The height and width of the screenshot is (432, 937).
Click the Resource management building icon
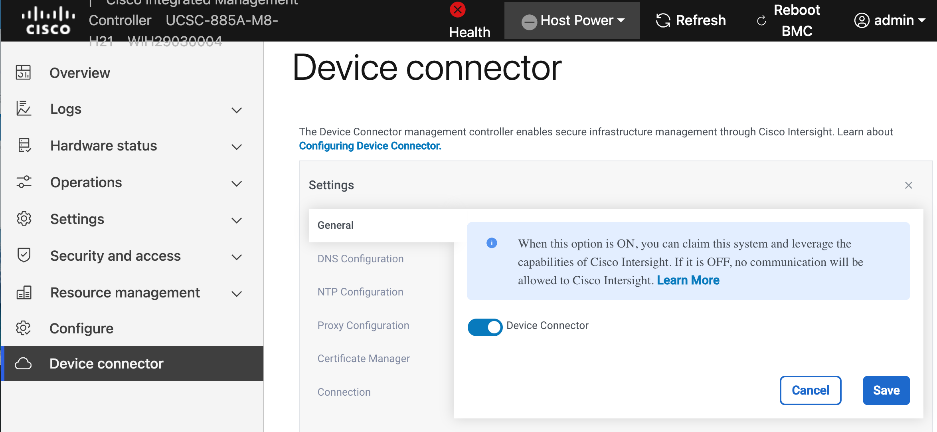pyautogui.click(x=23, y=293)
